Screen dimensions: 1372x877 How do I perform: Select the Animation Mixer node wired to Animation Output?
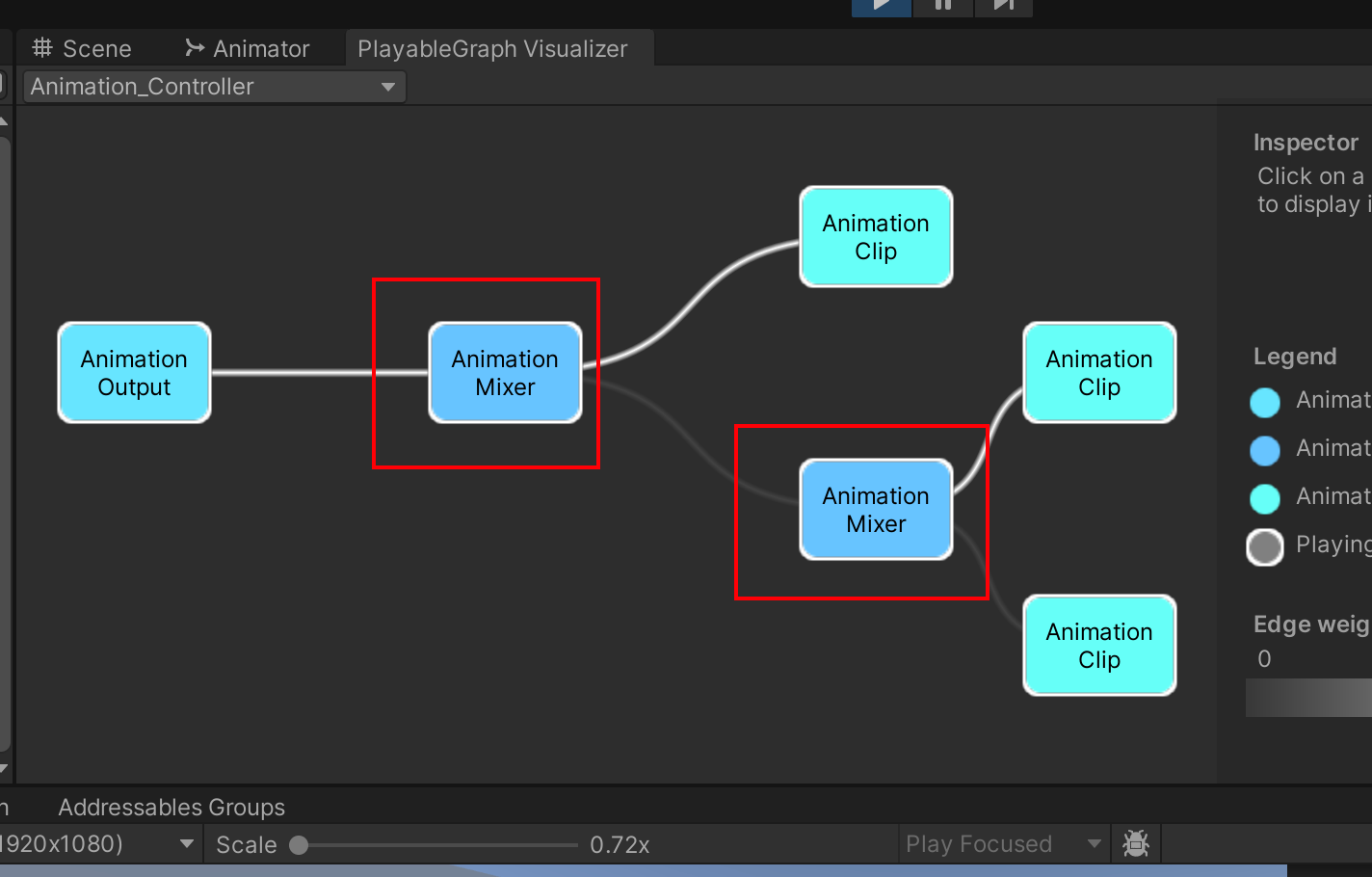(505, 373)
